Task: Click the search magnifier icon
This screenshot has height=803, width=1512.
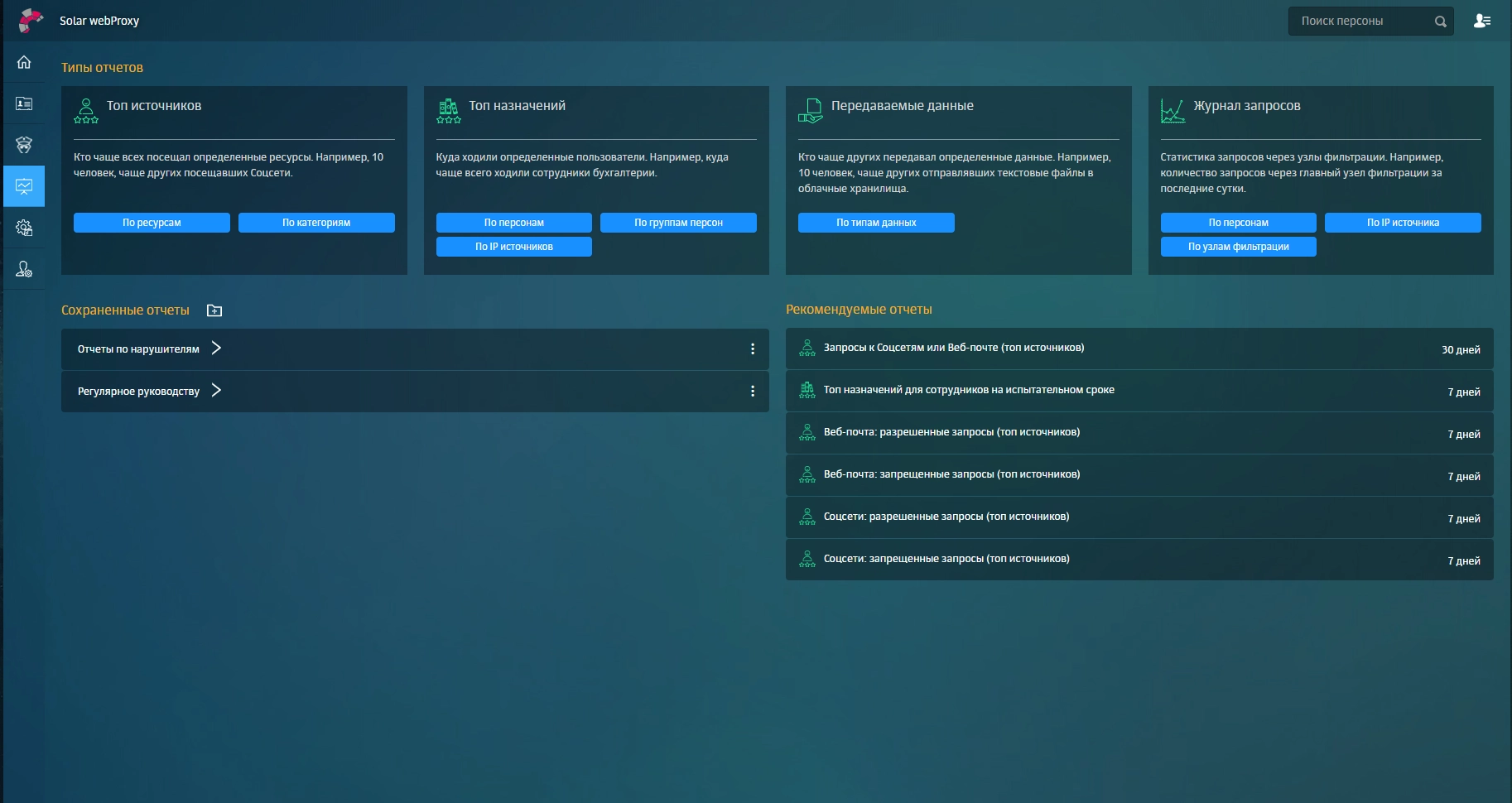Action: 1441,22
